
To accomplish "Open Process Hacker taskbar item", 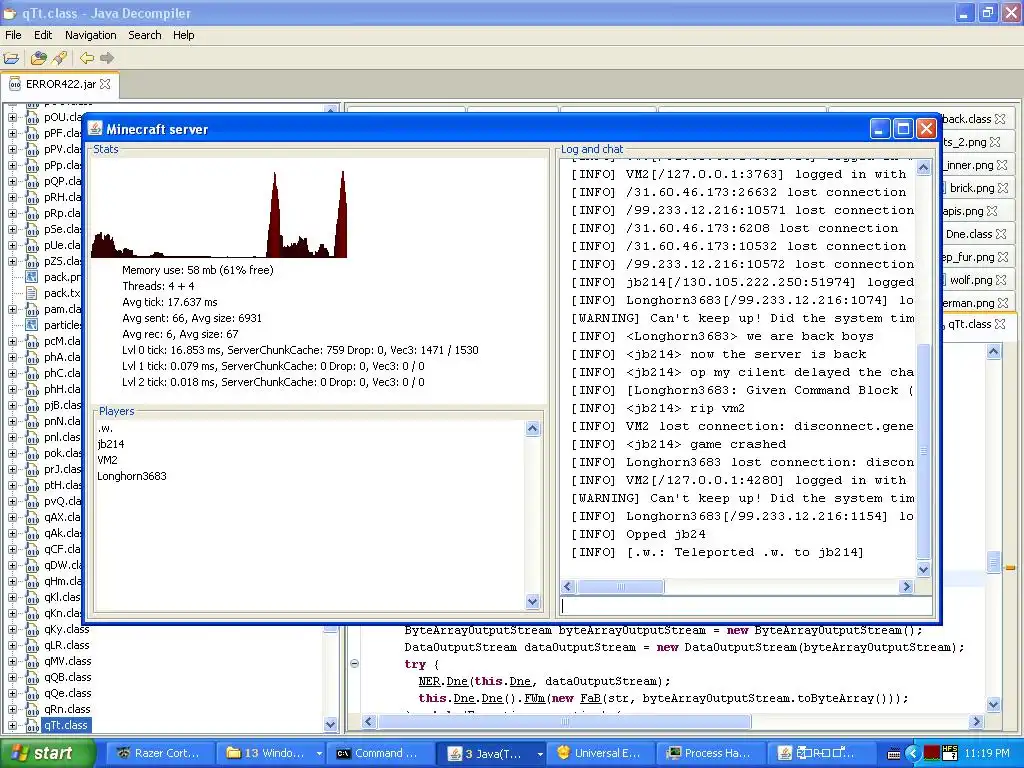I will (709, 753).
